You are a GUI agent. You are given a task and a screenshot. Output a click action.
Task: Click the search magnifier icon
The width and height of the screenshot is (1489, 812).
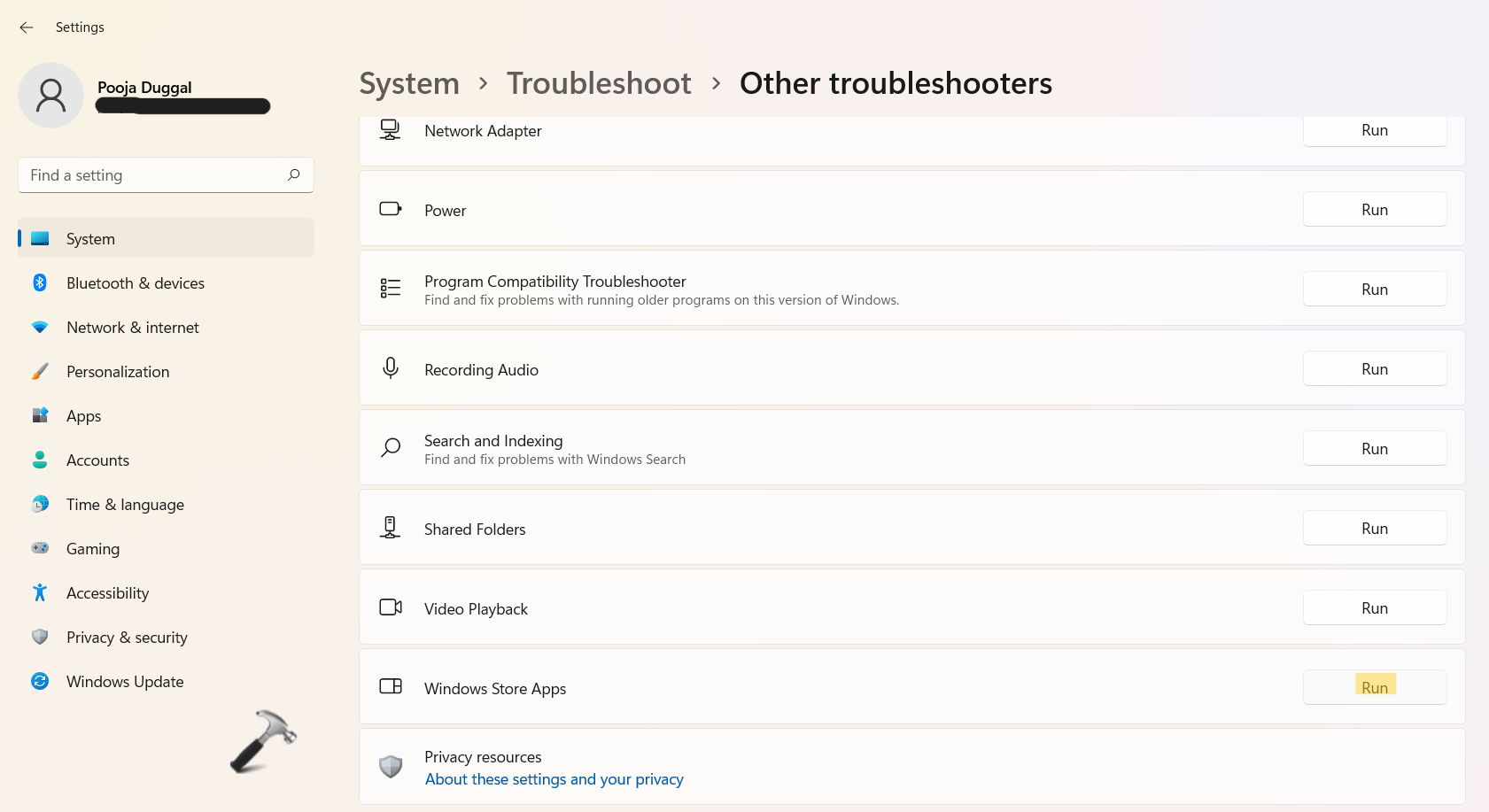coord(294,175)
